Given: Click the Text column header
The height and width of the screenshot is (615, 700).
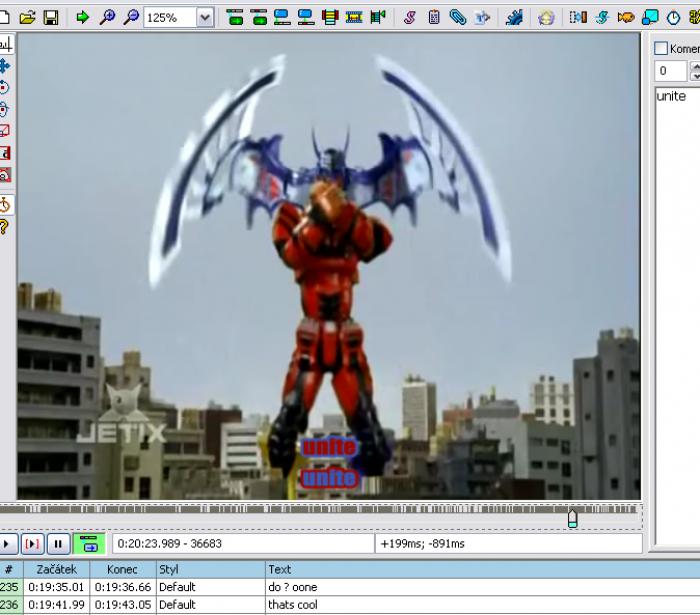Looking at the screenshot, I should click(483, 569).
